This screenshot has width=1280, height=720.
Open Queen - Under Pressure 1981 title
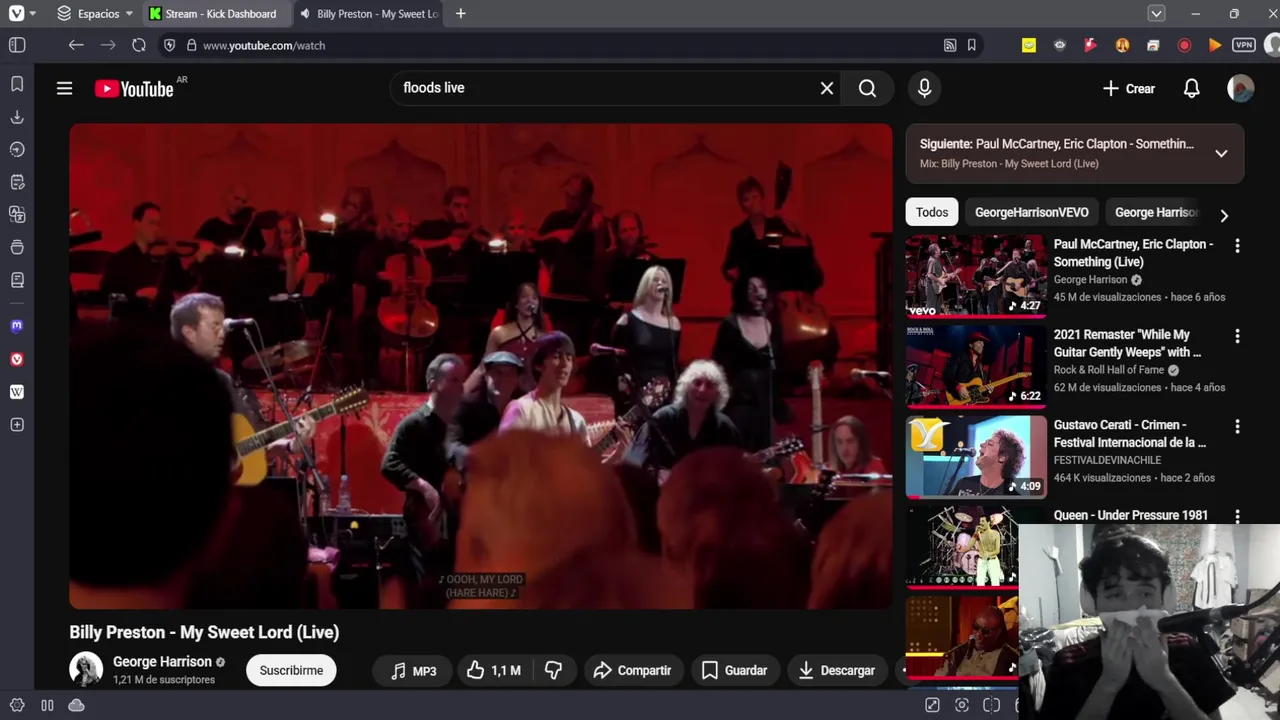(1131, 515)
